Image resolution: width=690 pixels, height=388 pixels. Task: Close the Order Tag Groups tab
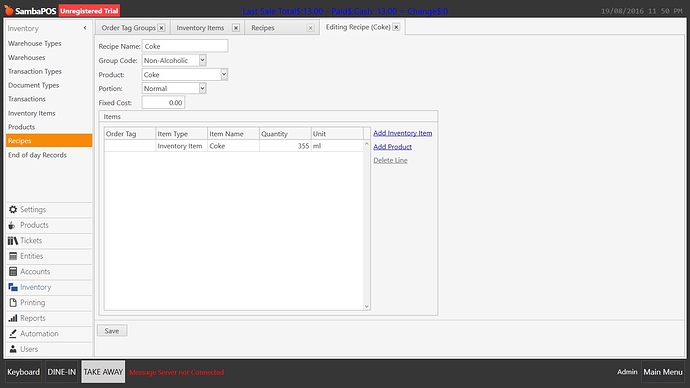(x=161, y=28)
